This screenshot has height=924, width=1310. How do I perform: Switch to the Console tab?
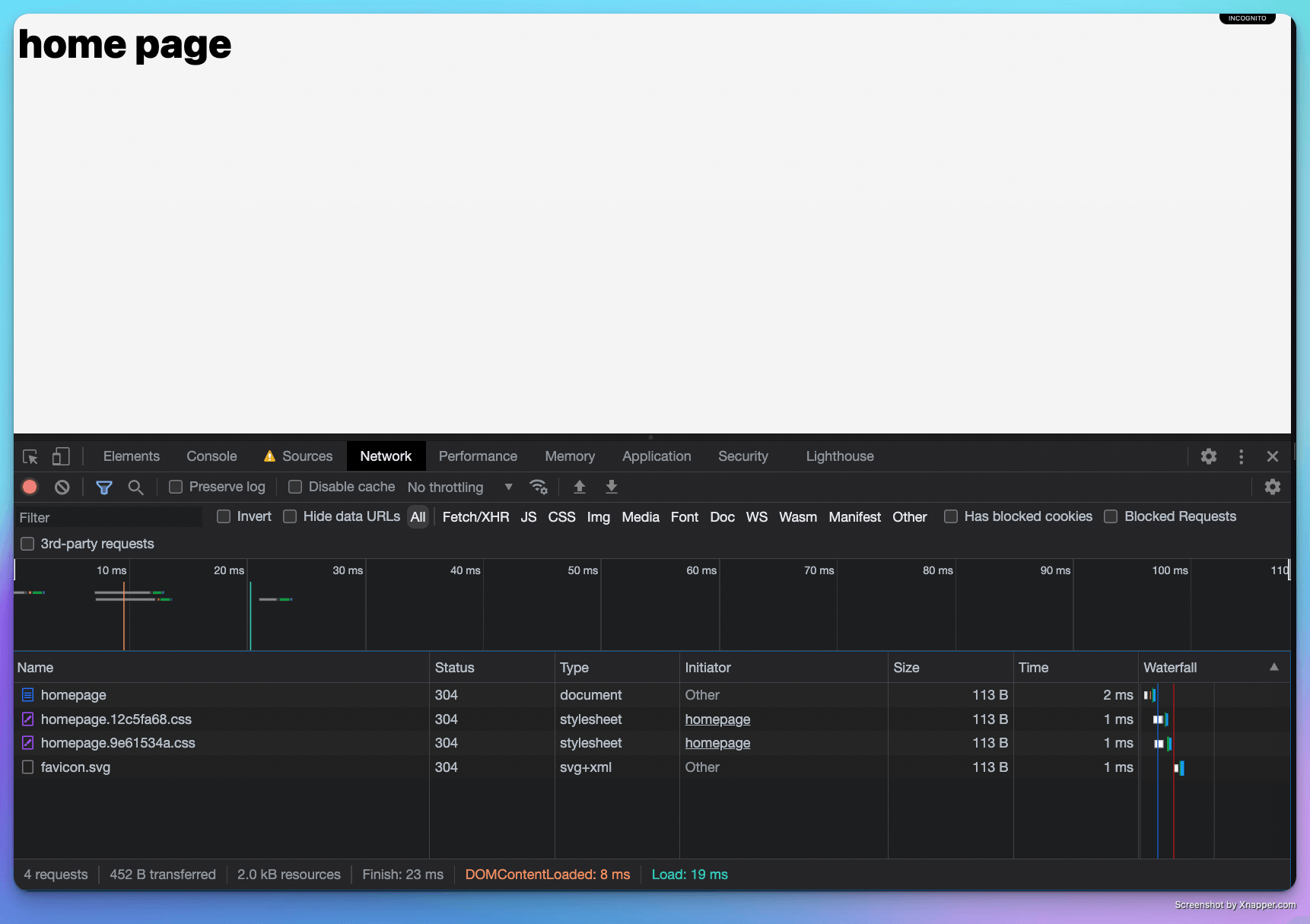click(211, 456)
